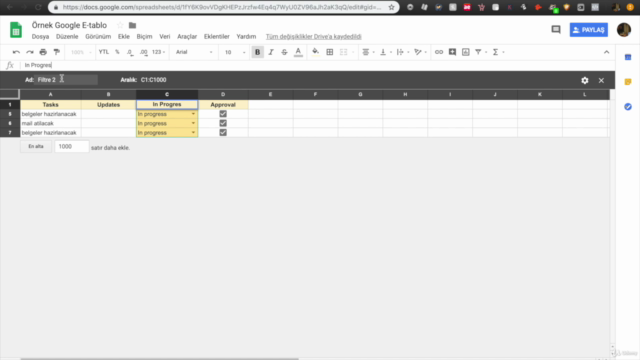Screen dimensions: 640x360
Task: Open the Arial font dropdown
Action: [x=194, y=52]
